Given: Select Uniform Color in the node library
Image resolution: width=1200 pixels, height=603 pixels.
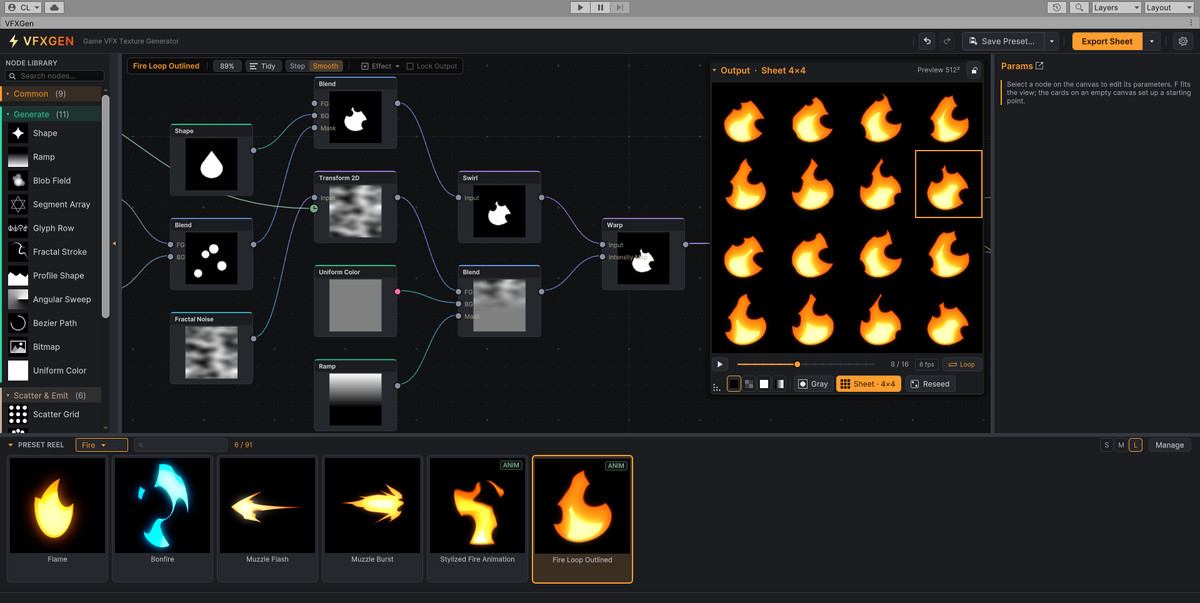Looking at the screenshot, I should pos(52,370).
